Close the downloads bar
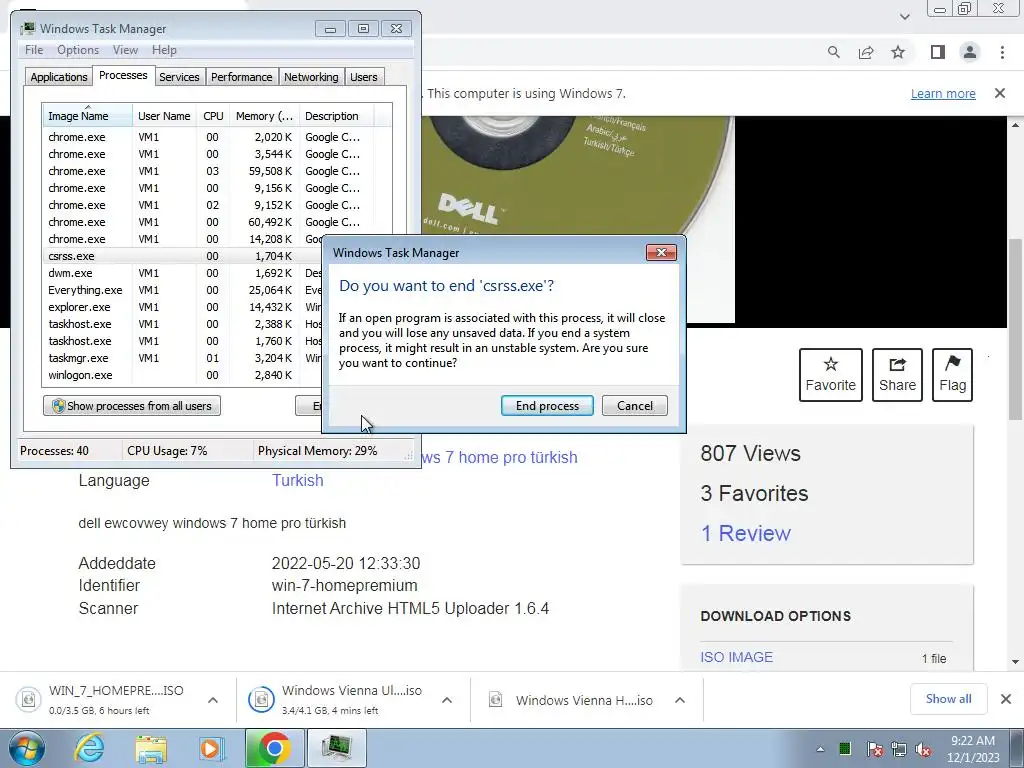The image size is (1024, 768). pos(1006,699)
